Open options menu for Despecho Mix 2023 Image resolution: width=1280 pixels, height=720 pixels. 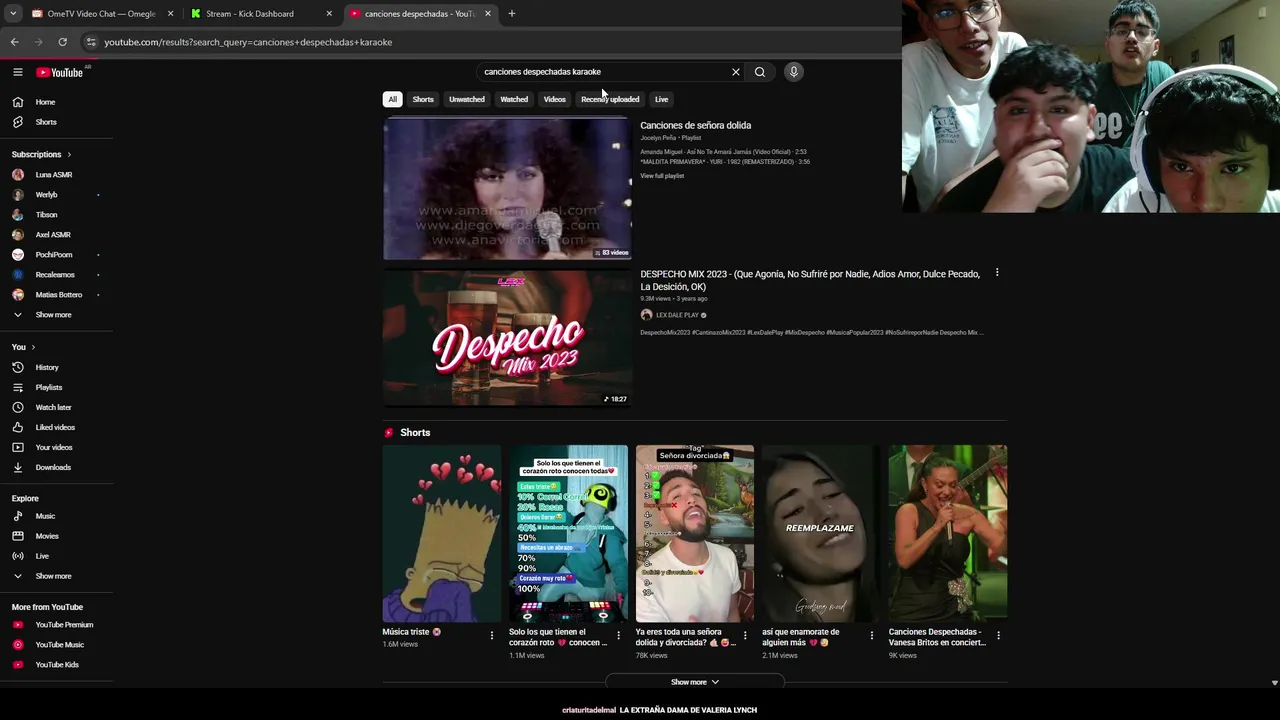[997, 273]
